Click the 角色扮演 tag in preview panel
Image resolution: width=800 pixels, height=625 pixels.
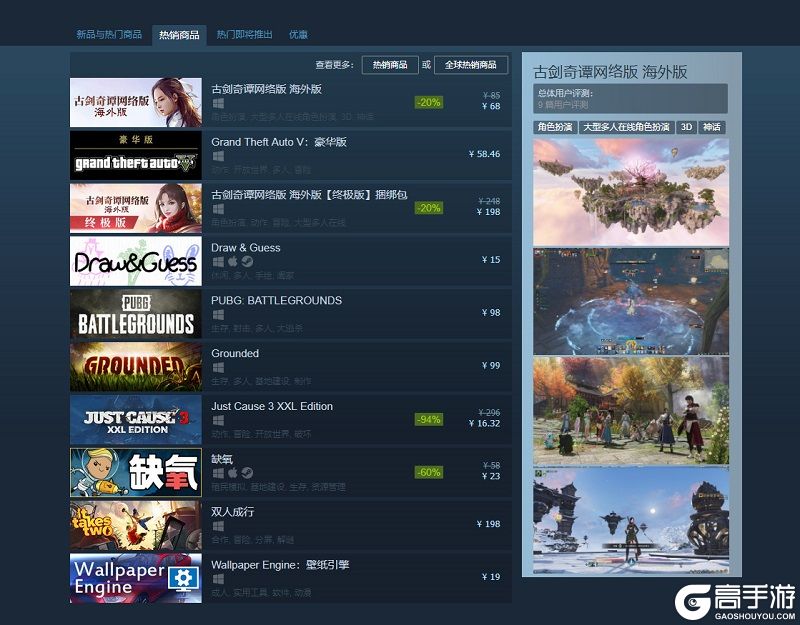click(x=555, y=127)
